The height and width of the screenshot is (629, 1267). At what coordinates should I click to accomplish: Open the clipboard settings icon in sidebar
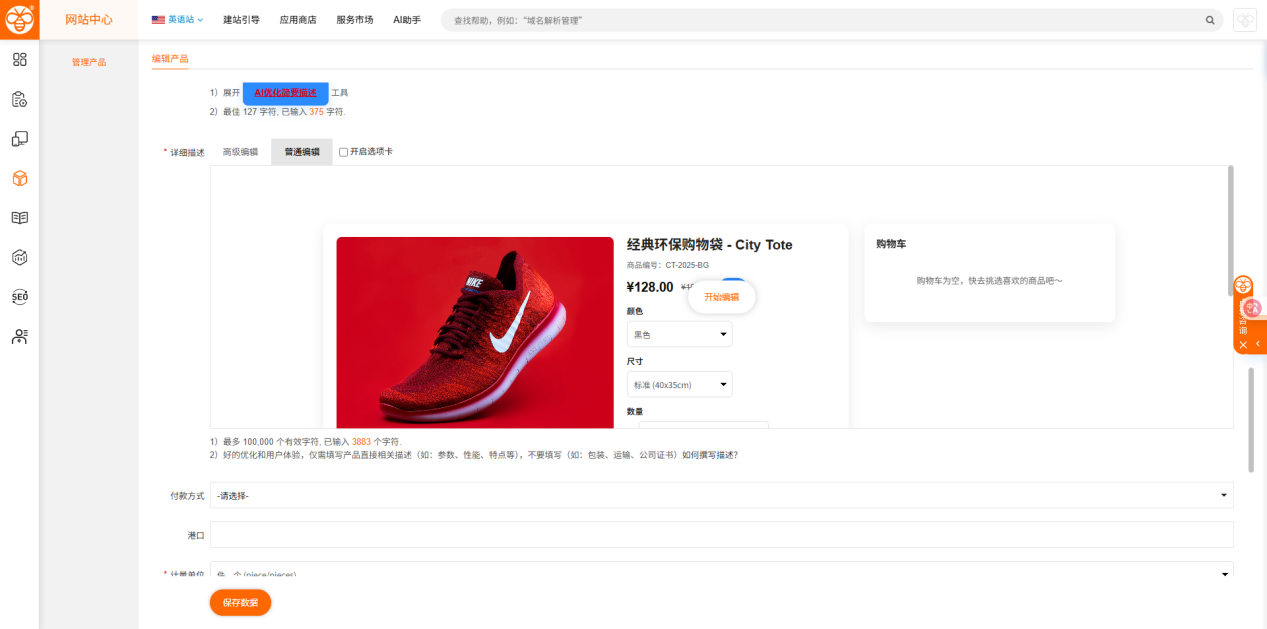(19, 99)
